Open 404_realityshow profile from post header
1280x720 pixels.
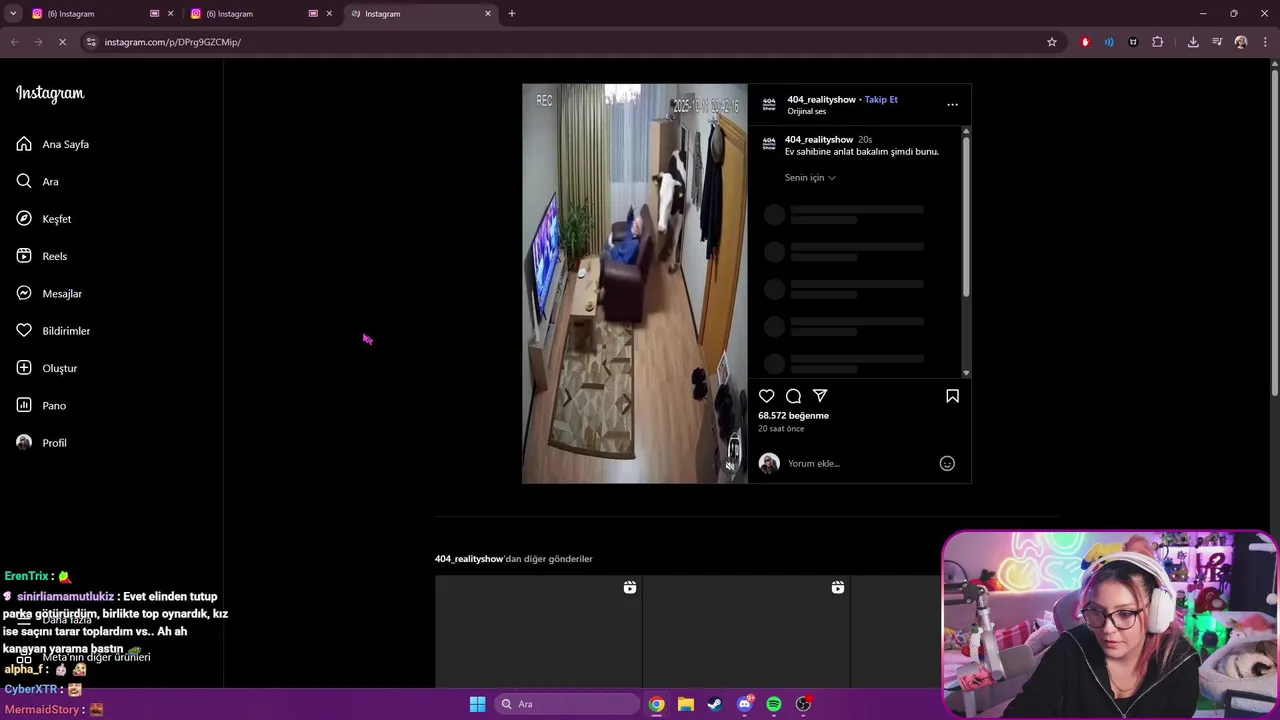point(821,99)
